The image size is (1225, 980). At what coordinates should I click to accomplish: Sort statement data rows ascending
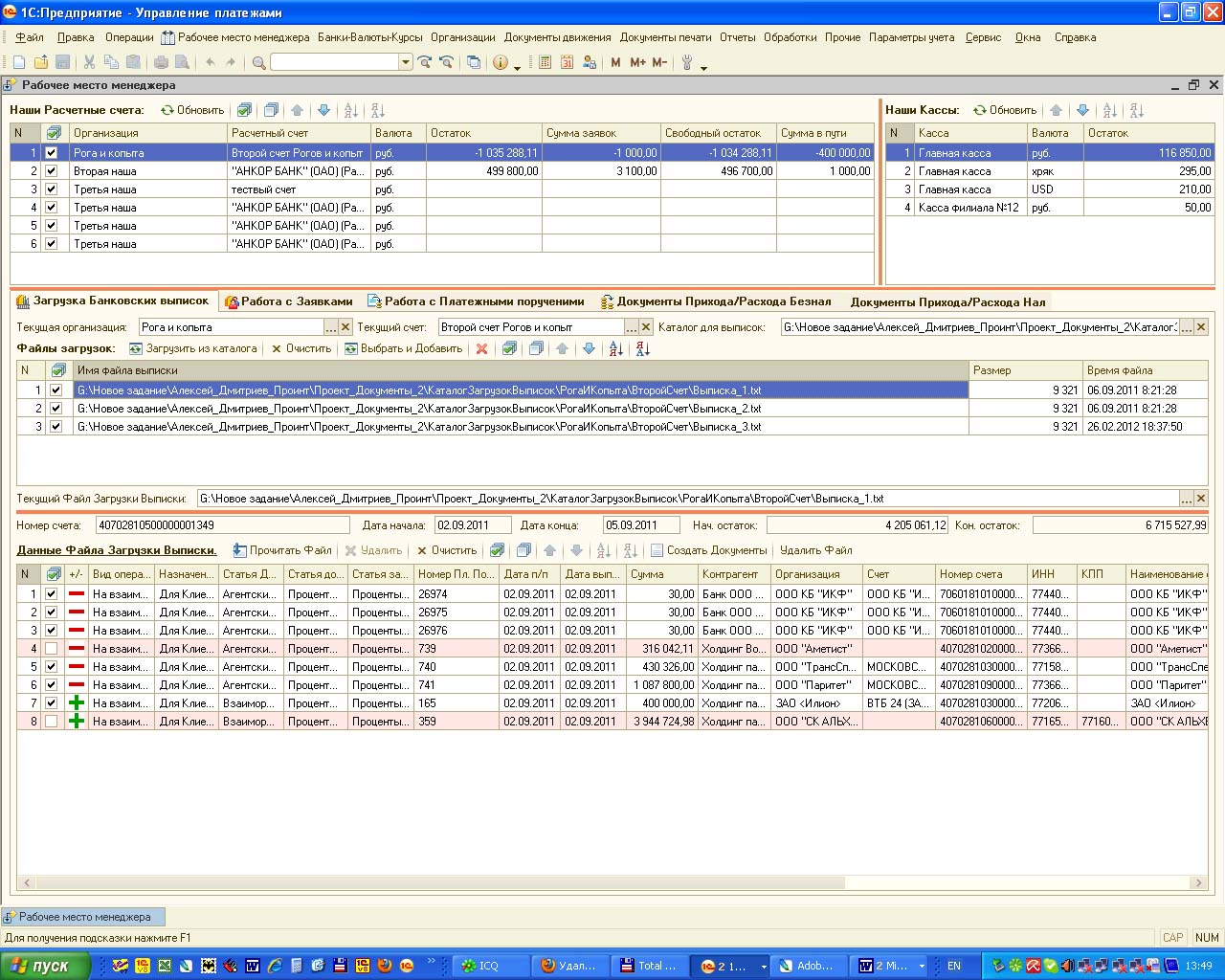click(603, 550)
